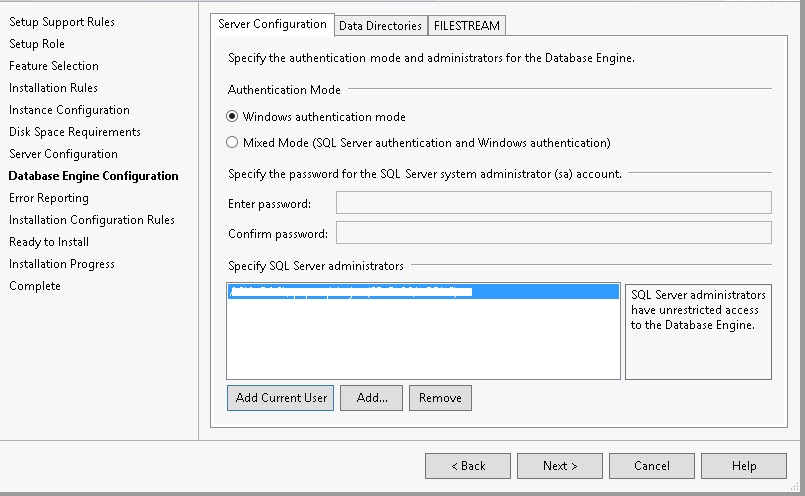
Task: Click the Add Current User button
Action: point(281,398)
